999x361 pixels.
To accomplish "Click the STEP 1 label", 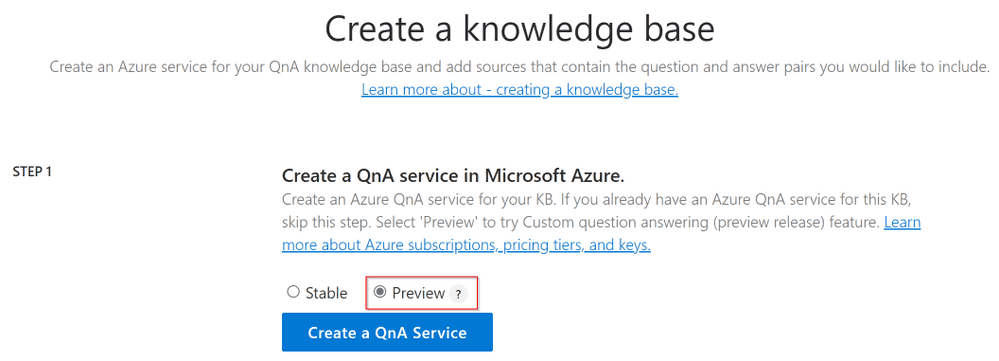I will point(32,172).
